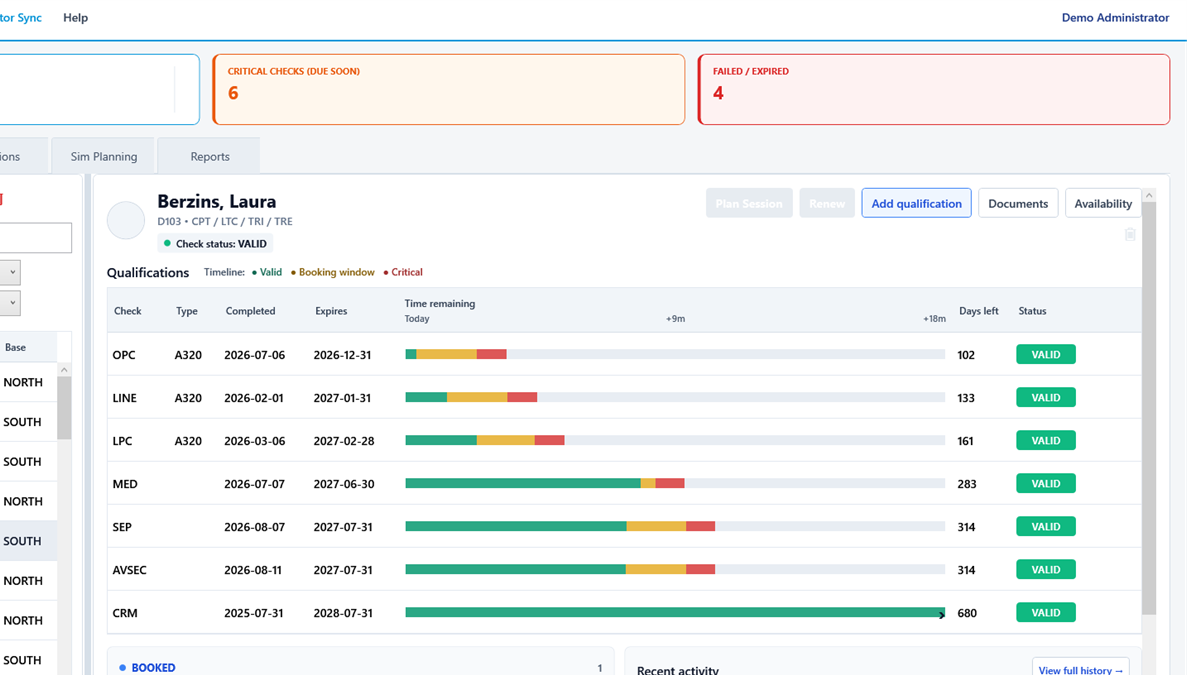1200x675 pixels.
Task: Click the Expires column header
Action: pyautogui.click(x=331, y=311)
